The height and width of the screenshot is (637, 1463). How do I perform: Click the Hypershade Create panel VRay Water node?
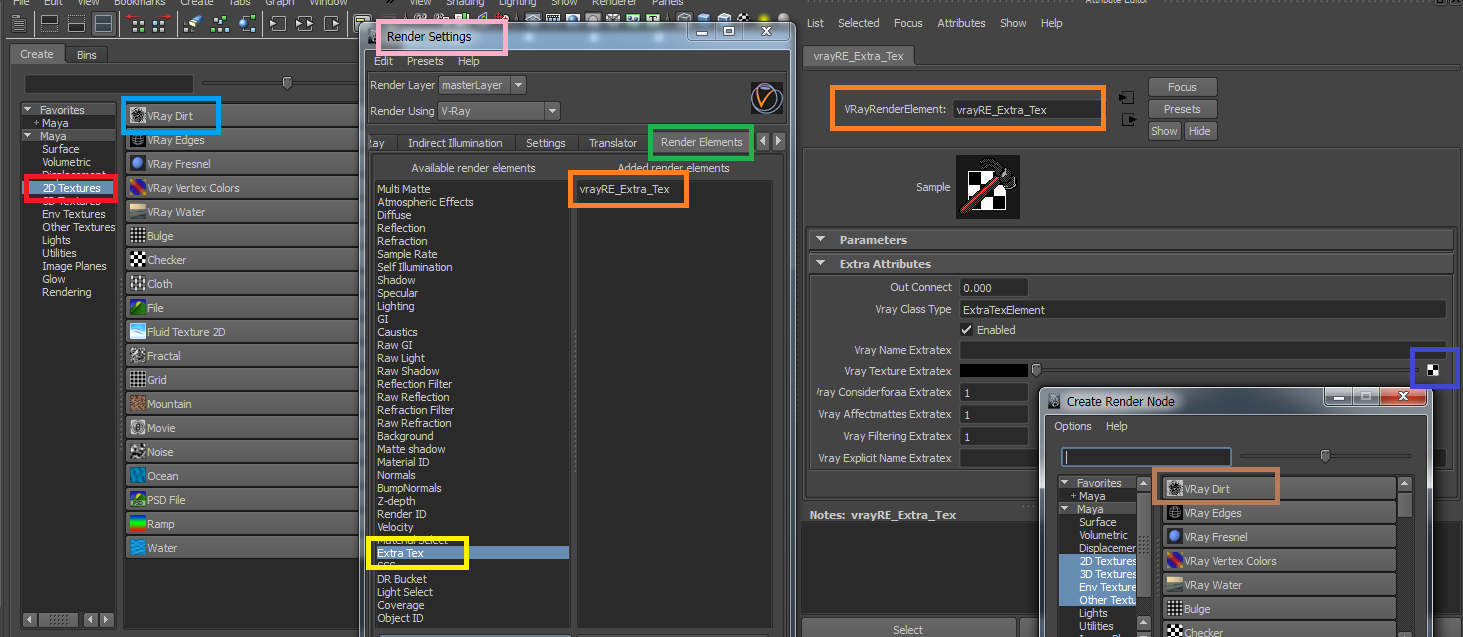[241, 212]
